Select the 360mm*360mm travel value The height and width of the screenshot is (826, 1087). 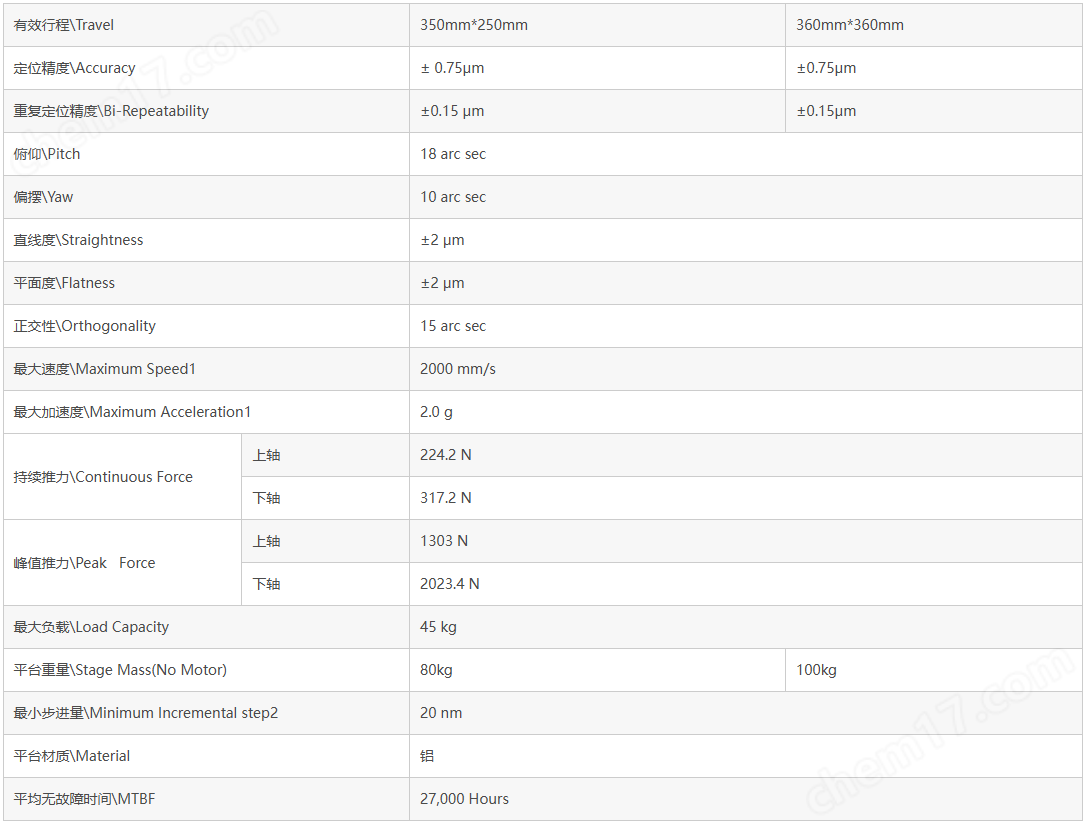pos(849,25)
